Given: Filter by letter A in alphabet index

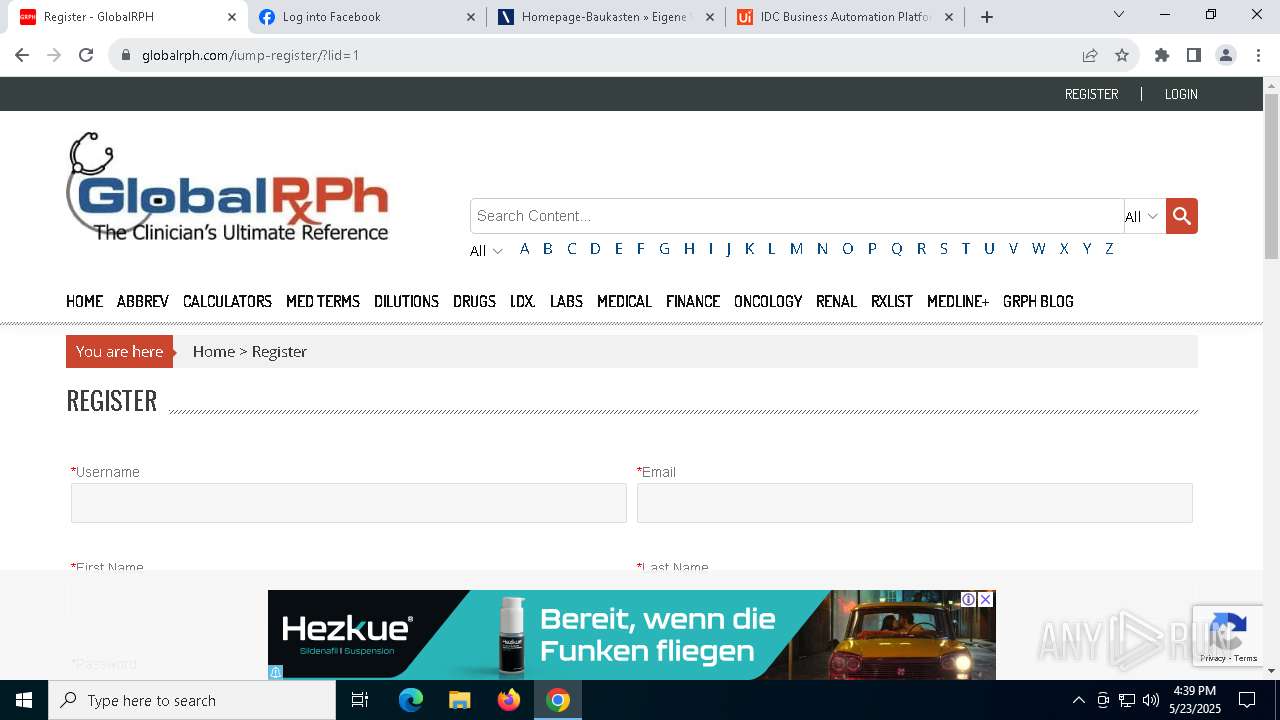Looking at the screenshot, I should point(524,249).
